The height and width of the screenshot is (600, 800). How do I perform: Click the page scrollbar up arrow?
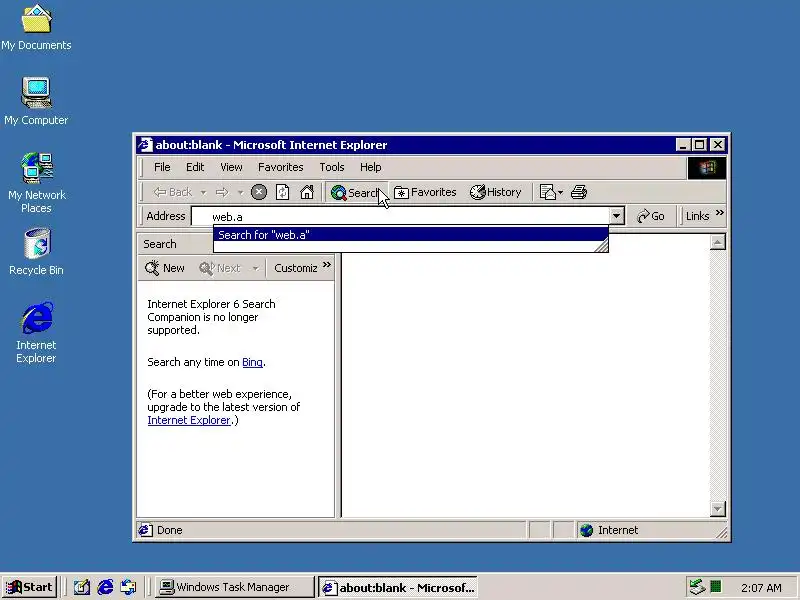tap(717, 242)
